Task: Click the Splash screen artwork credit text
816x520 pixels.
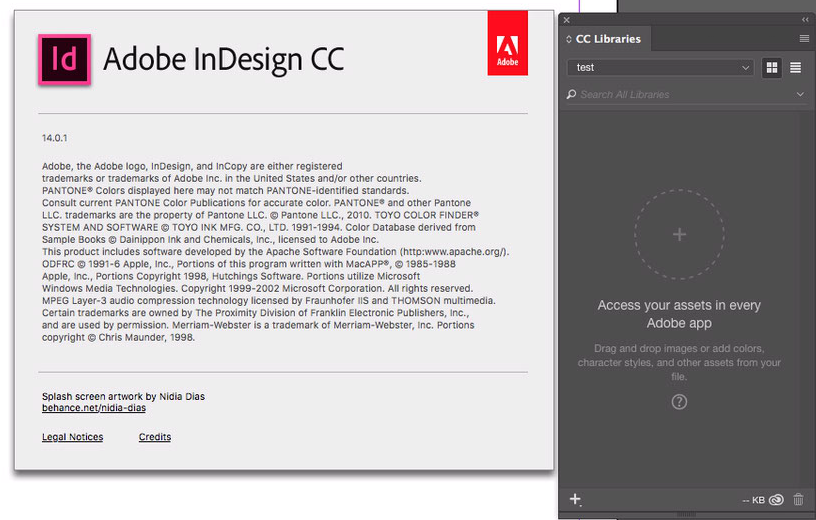Action: pyautogui.click(x=123, y=397)
